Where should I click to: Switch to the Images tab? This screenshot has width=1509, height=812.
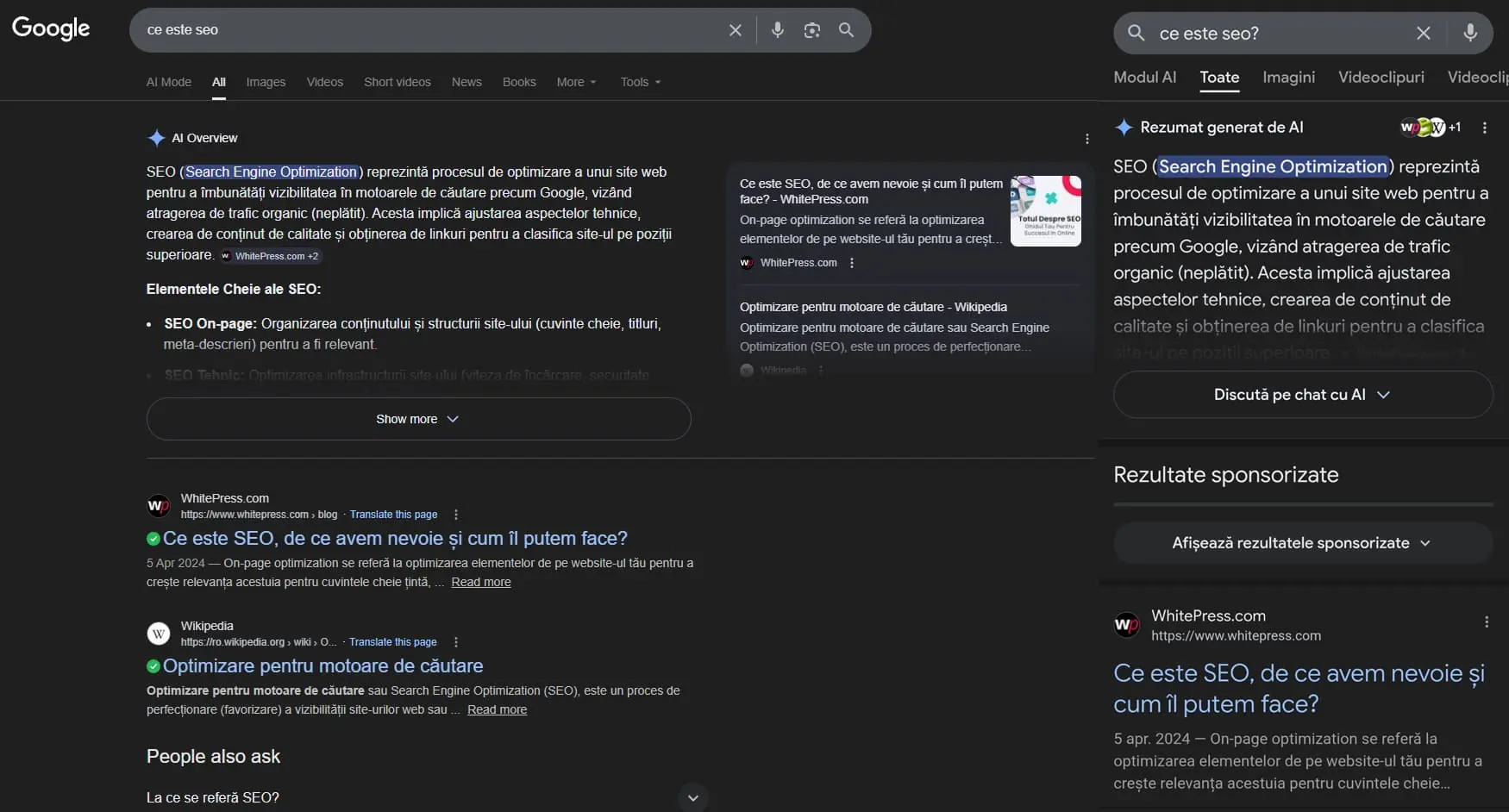[x=266, y=82]
